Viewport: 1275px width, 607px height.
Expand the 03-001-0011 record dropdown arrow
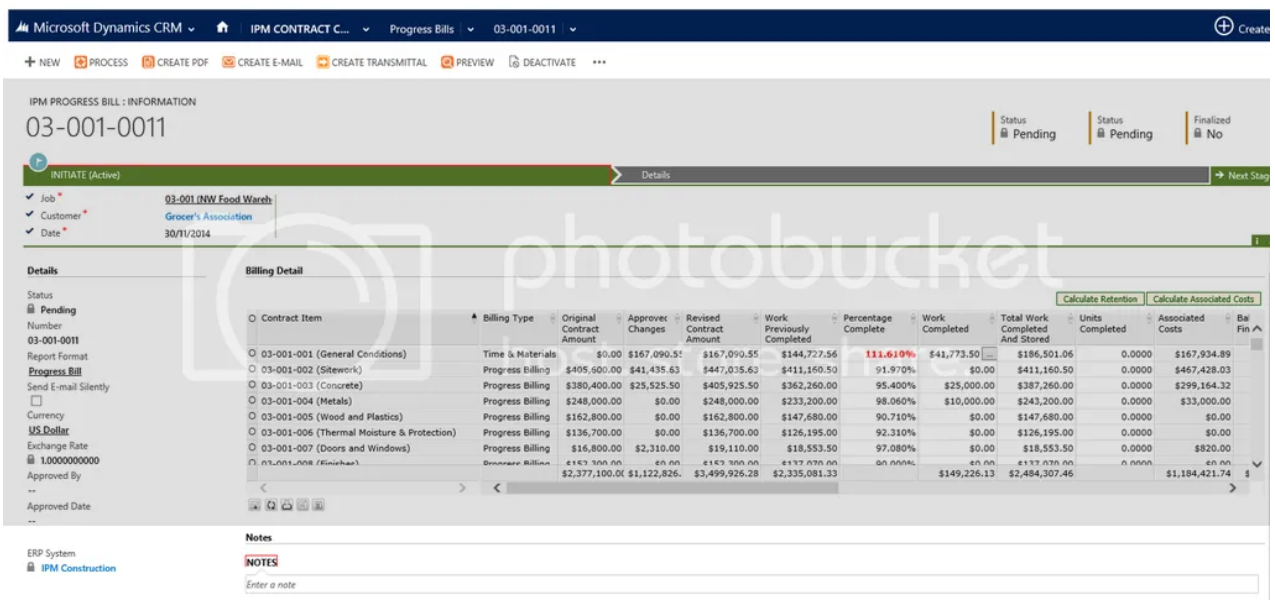click(x=571, y=28)
